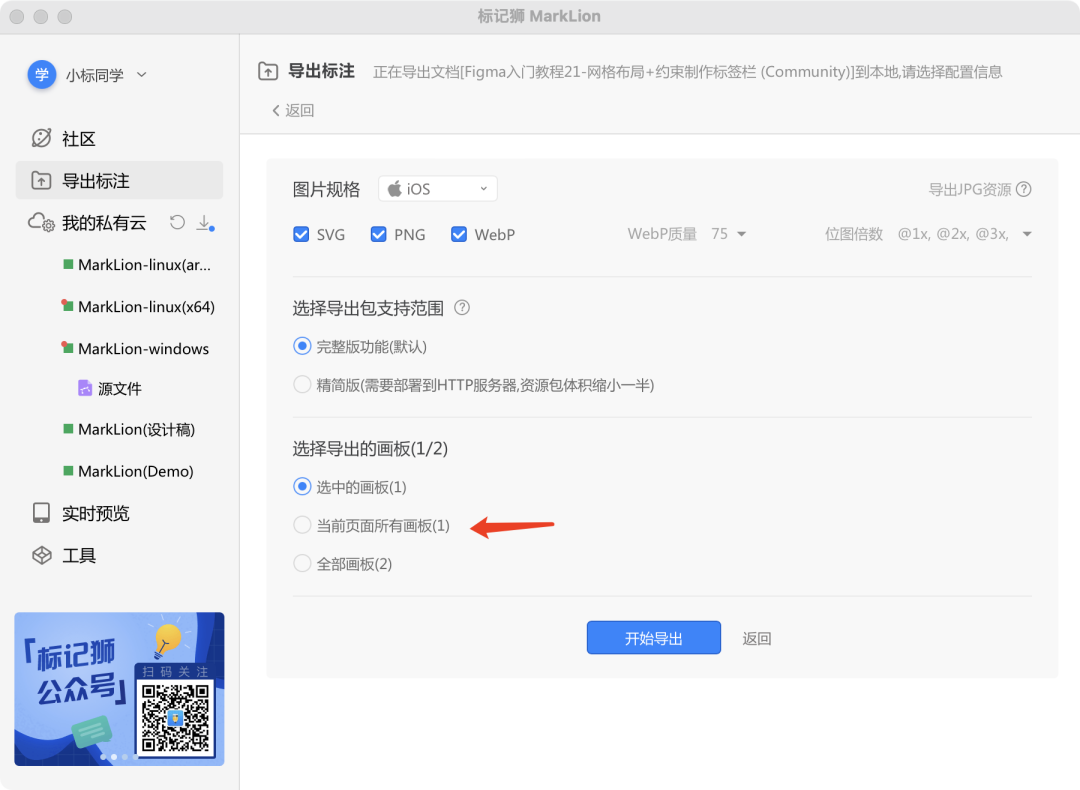This screenshot has height=790, width=1080.
Task: Disable the WebP export checkbox
Action: click(x=458, y=234)
